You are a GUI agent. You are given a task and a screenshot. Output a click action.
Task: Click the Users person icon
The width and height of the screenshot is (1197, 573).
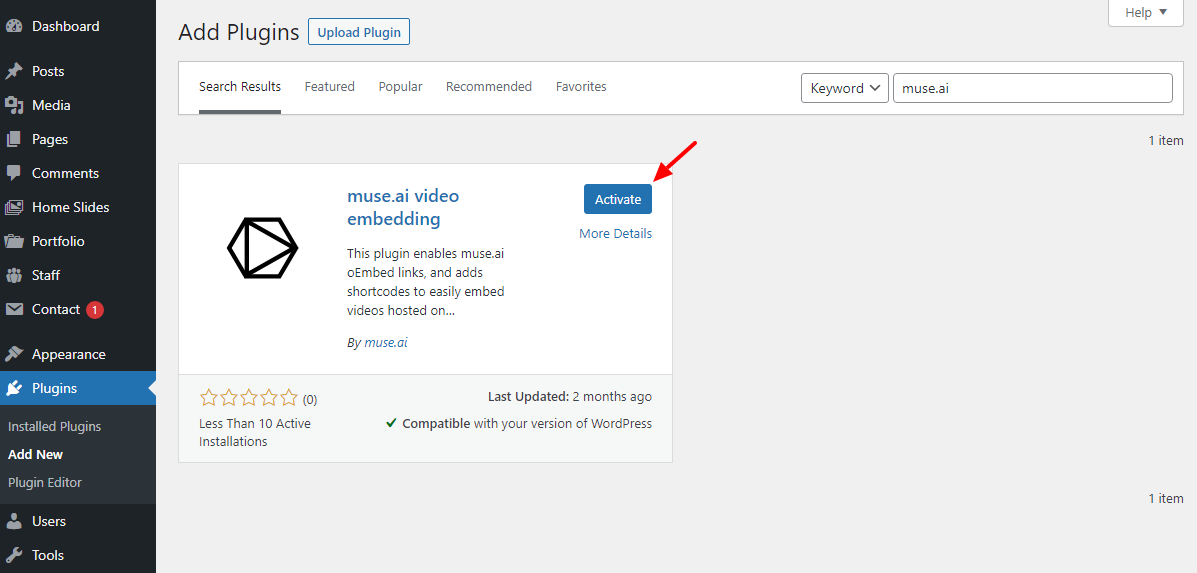(14, 521)
